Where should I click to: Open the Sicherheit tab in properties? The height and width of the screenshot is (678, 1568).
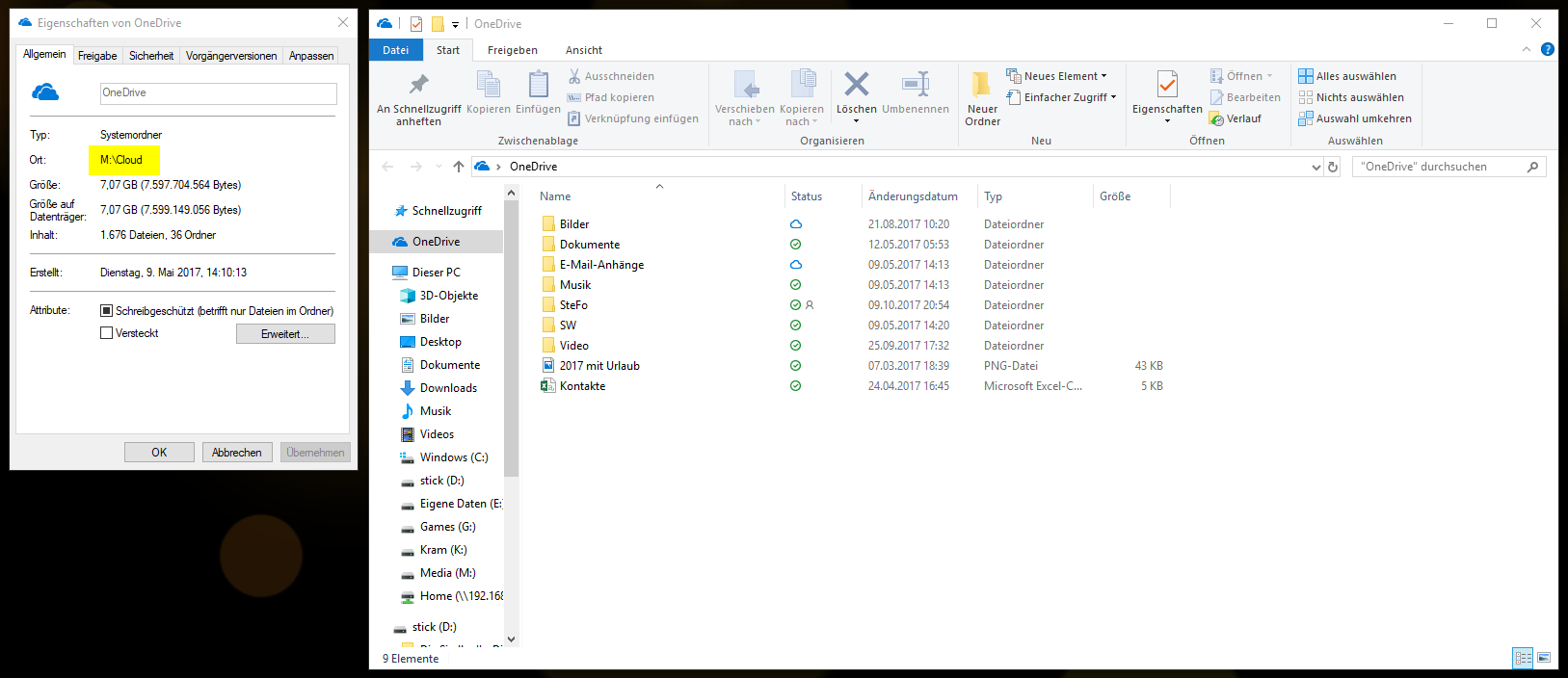(x=151, y=56)
